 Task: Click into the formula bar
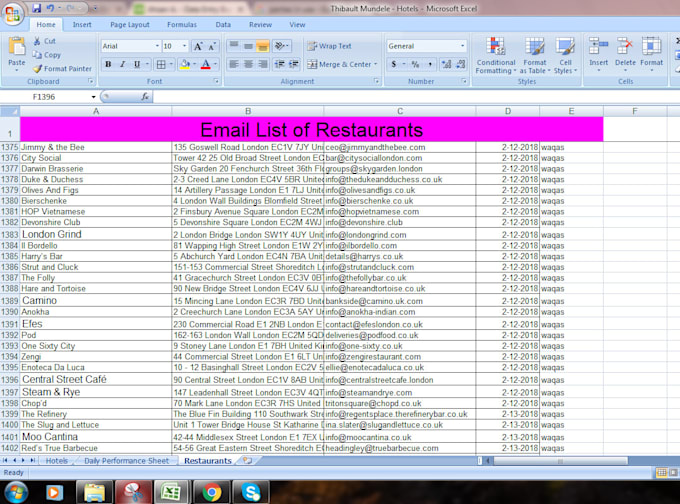[415, 97]
